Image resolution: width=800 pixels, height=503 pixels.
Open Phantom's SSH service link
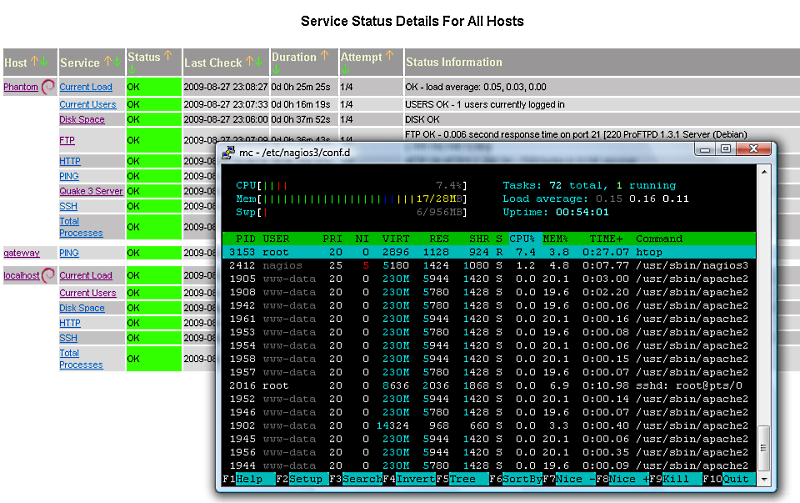coord(68,206)
